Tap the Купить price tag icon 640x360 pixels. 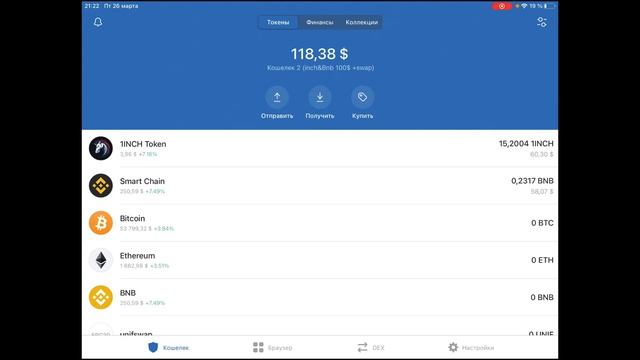pyautogui.click(x=362, y=97)
